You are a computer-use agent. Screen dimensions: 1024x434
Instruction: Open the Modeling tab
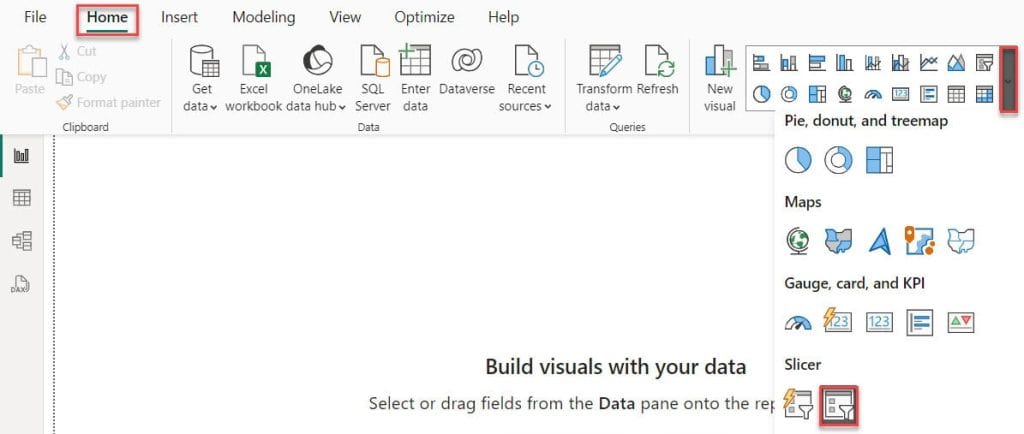pos(264,18)
